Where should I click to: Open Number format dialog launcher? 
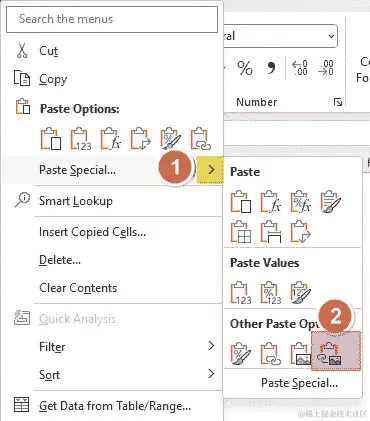(338, 102)
